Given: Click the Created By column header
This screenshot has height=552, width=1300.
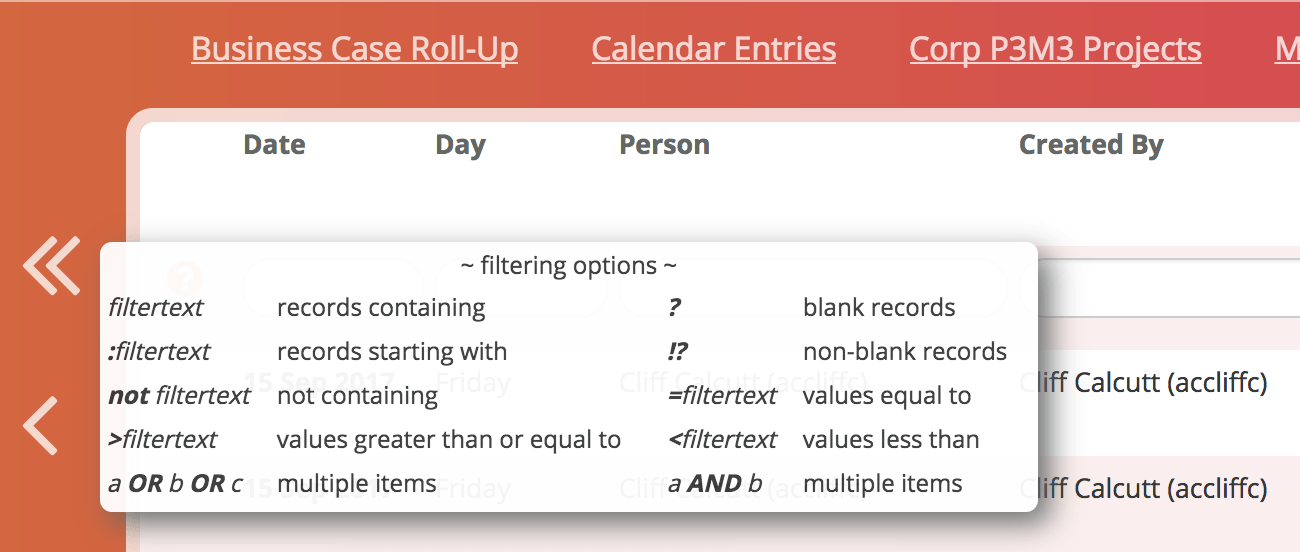Looking at the screenshot, I should (x=1091, y=145).
